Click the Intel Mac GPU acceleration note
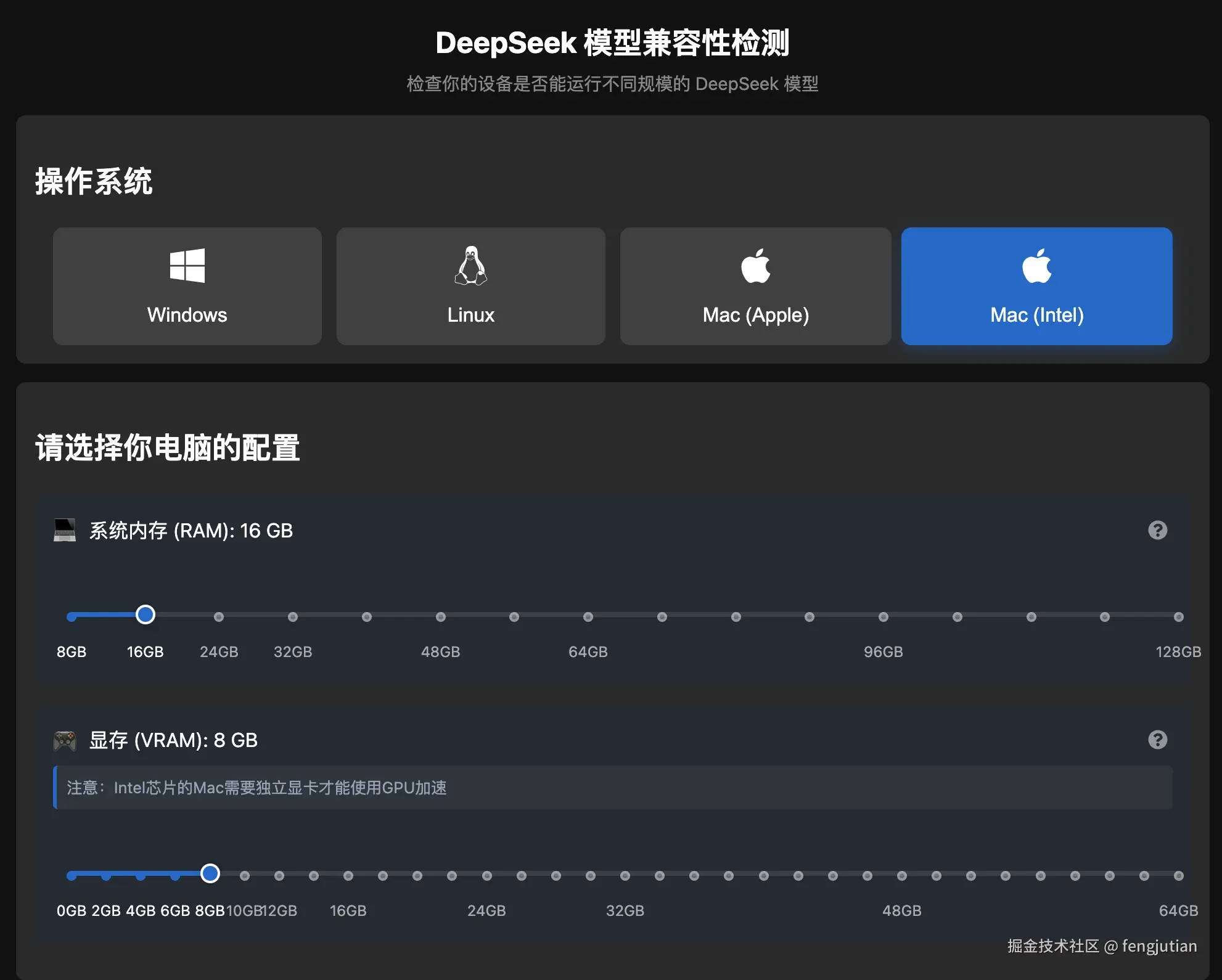The height and width of the screenshot is (980, 1222). 613,788
